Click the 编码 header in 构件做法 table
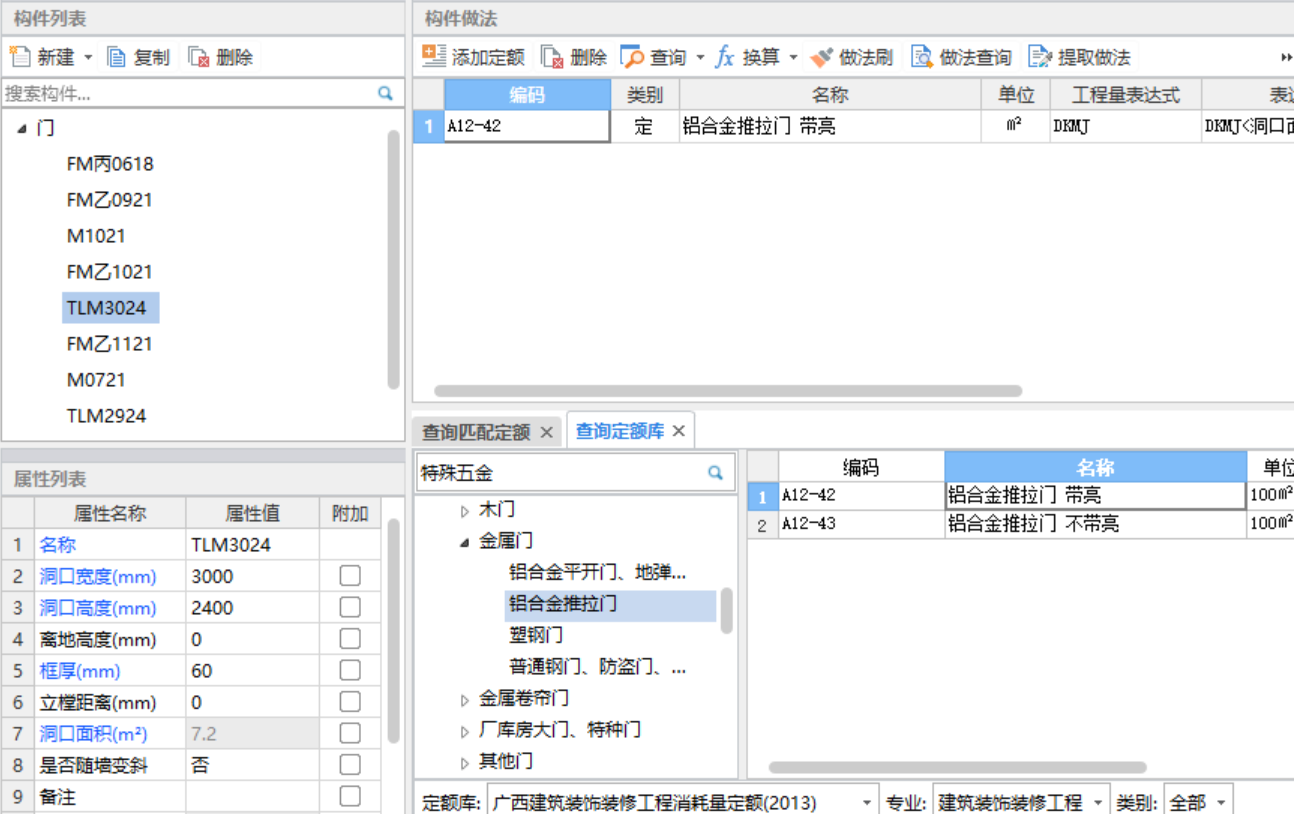Screen dimensions: 1294x814 tap(527, 95)
